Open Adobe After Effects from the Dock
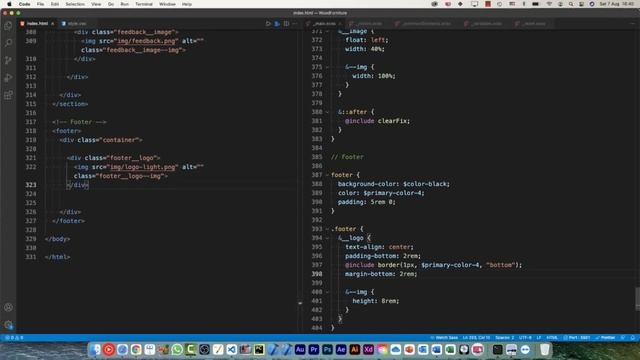This screenshot has width=640, height=360. 341,349
